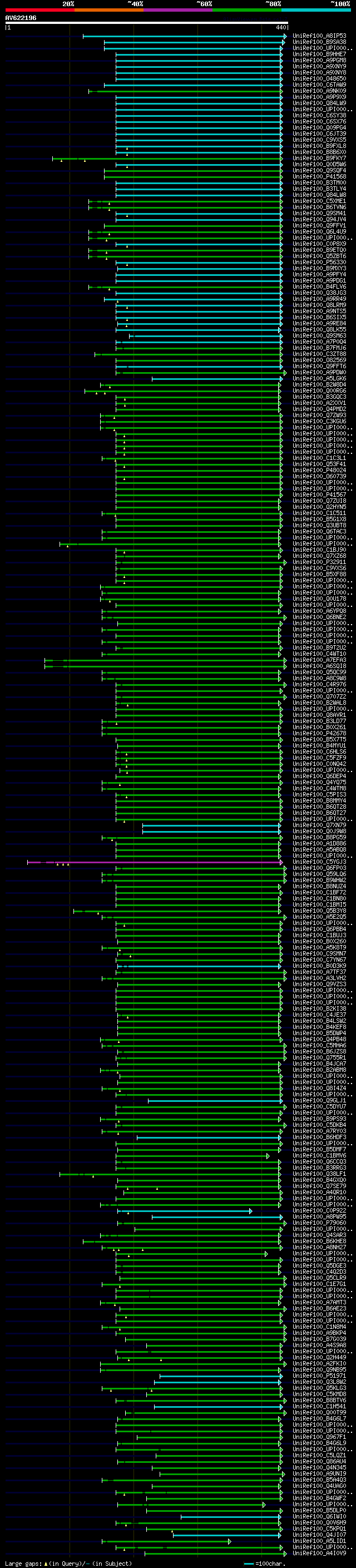Select hit label UniRef100_Q0D5W6
The image size is (356, 1568).
click(x=319, y=165)
